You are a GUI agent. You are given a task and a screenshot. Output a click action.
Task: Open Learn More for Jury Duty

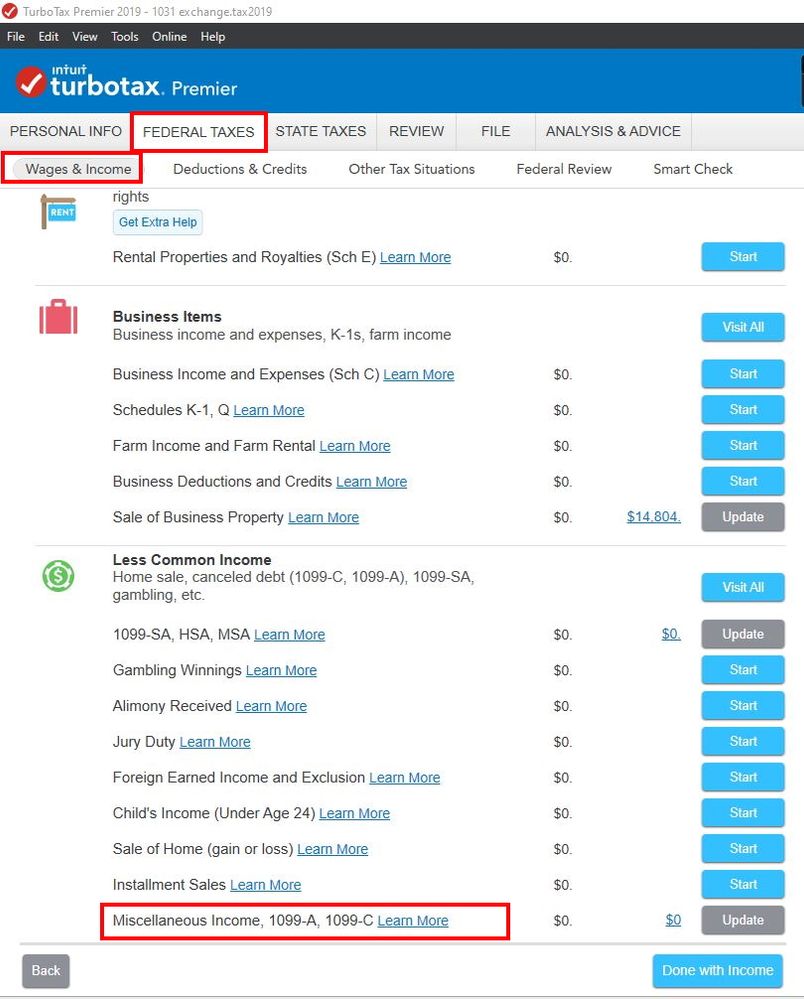(x=215, y=742)
